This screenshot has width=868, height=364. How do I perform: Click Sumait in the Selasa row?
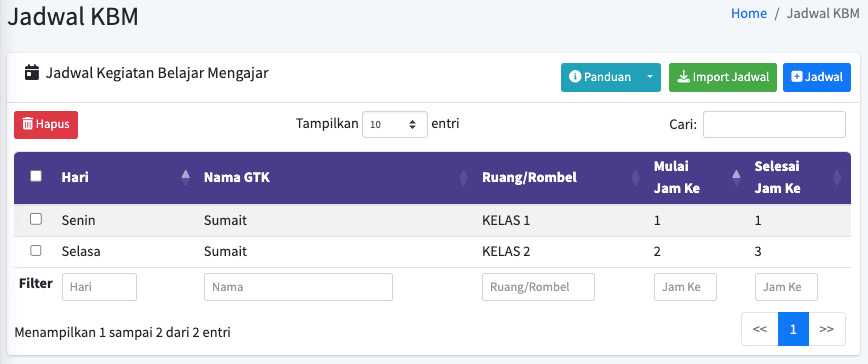pos(225,252)
